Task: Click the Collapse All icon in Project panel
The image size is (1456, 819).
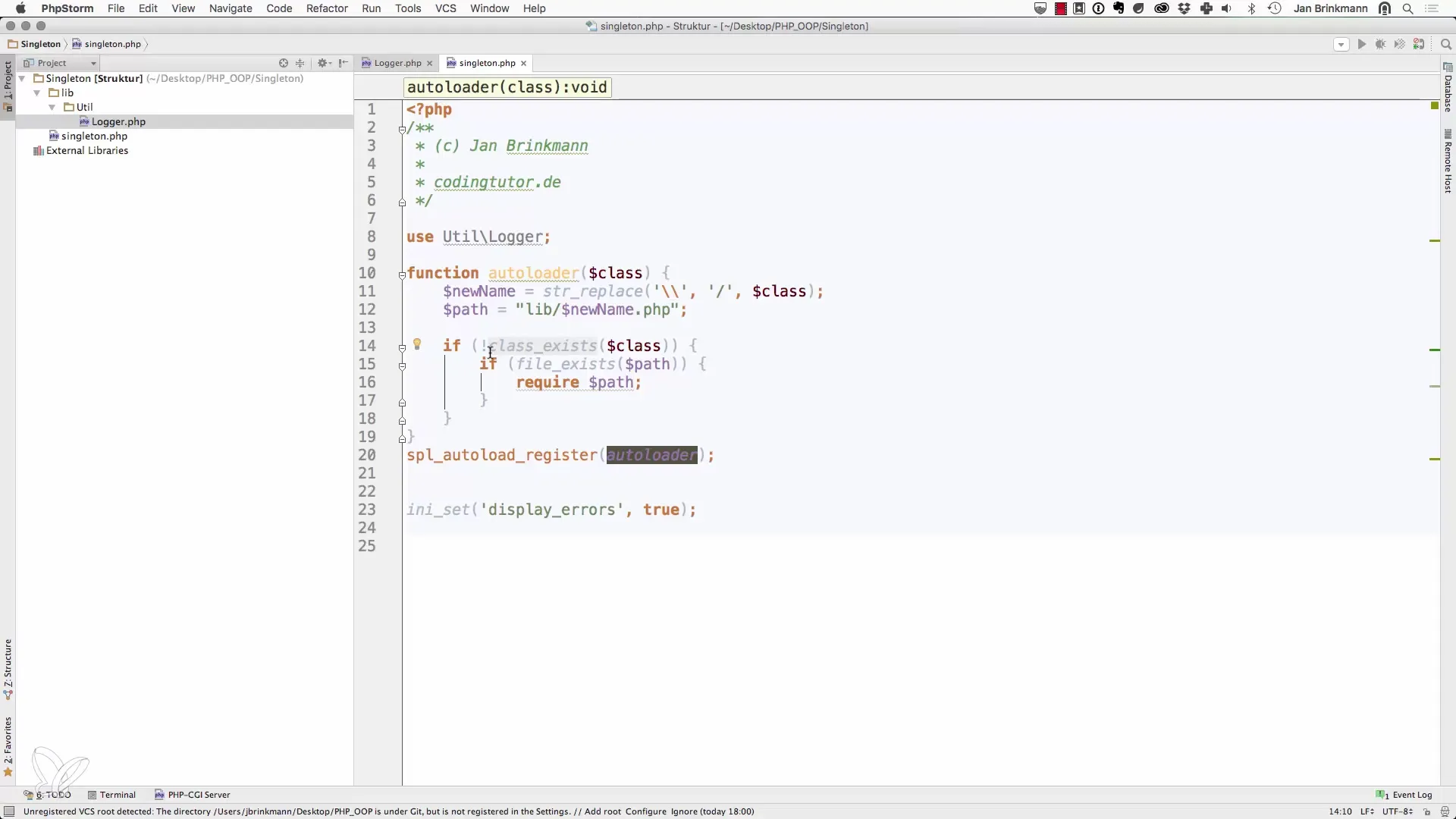Action: [x=300, y=63]
